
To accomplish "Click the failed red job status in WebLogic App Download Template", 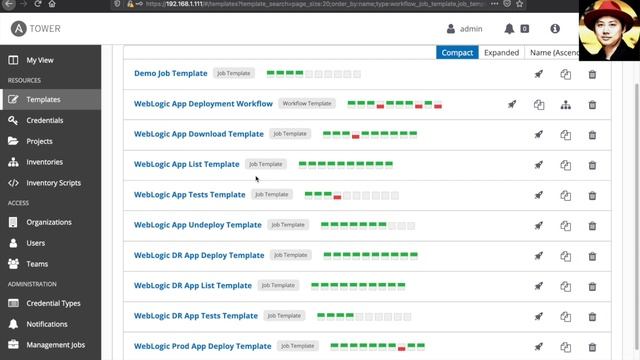I will [x=356, y=135].
